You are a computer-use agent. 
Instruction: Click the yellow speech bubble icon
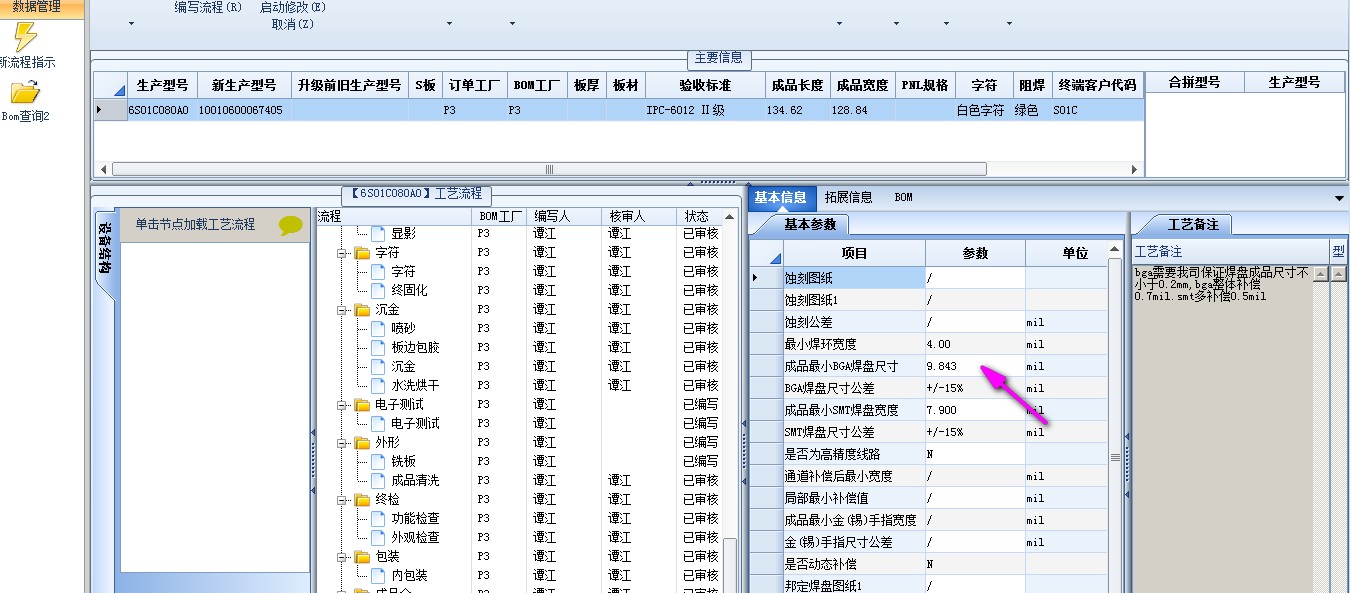click(290, 225)
